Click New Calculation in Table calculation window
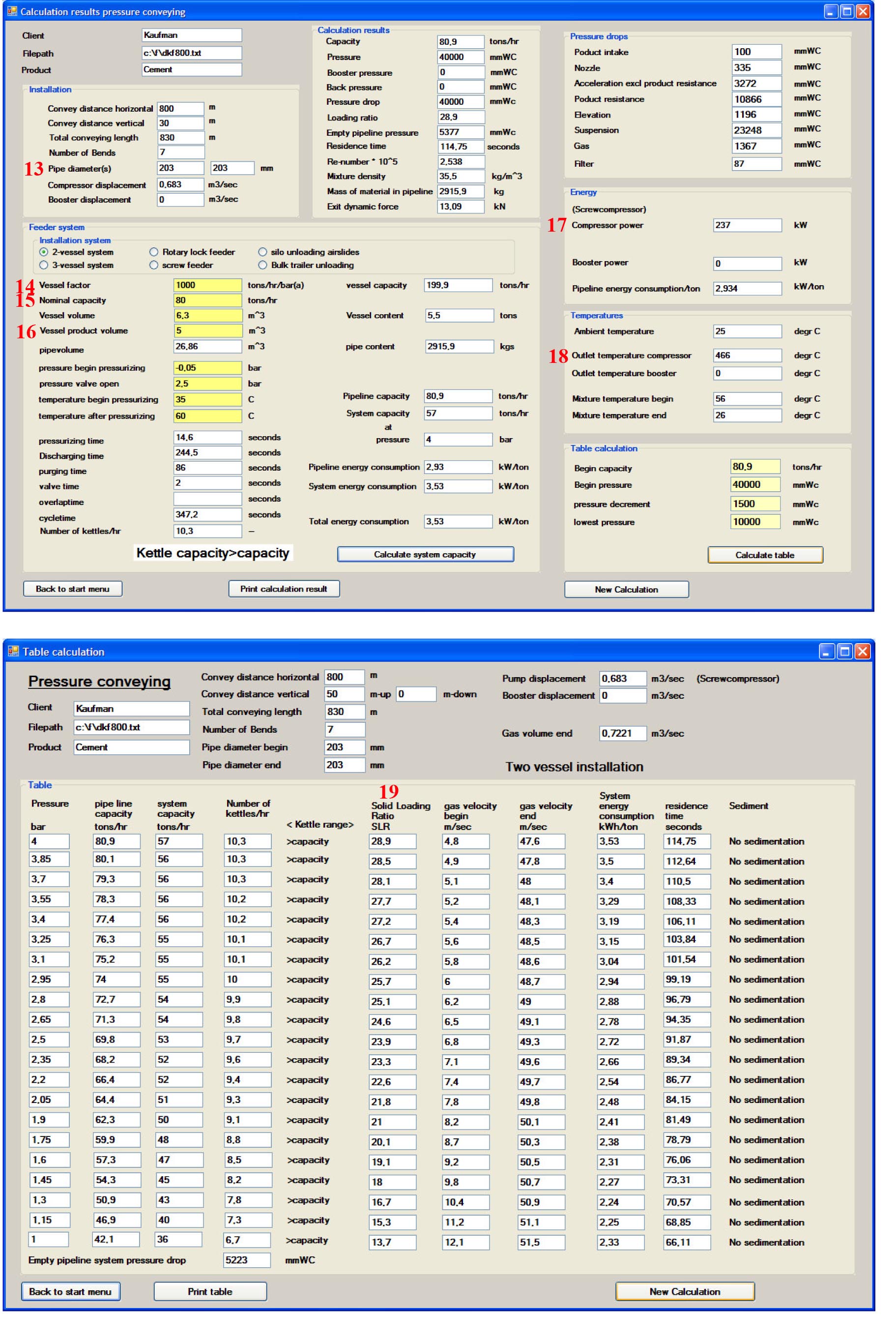 [x=685, y=1291]
